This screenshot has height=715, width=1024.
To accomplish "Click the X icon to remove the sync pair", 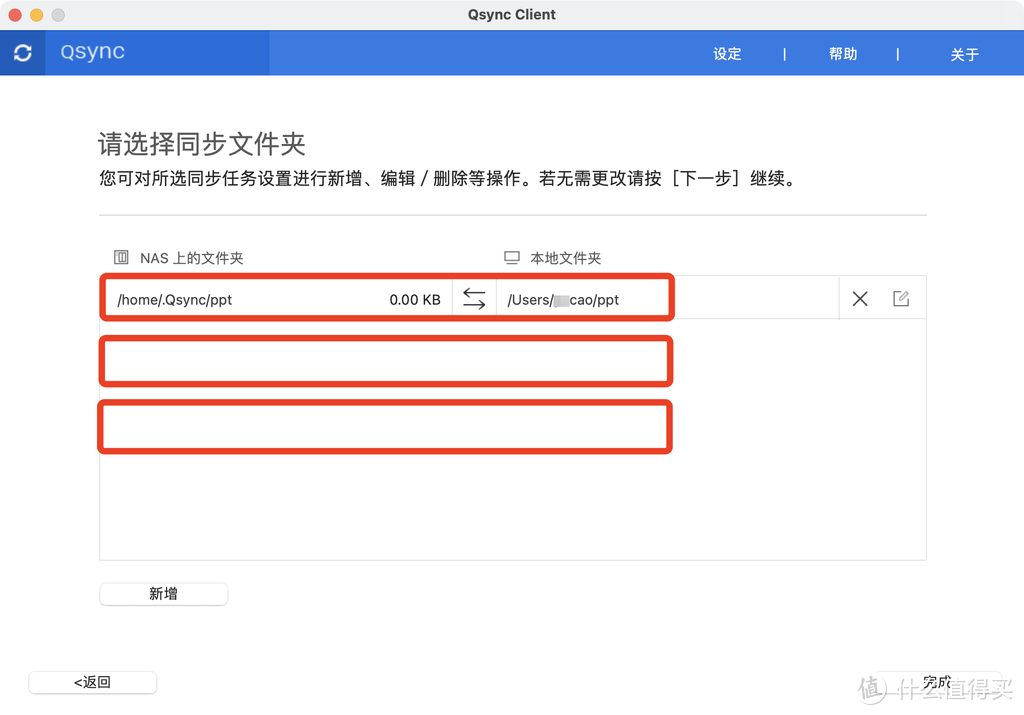I will [x=860, y=297].
